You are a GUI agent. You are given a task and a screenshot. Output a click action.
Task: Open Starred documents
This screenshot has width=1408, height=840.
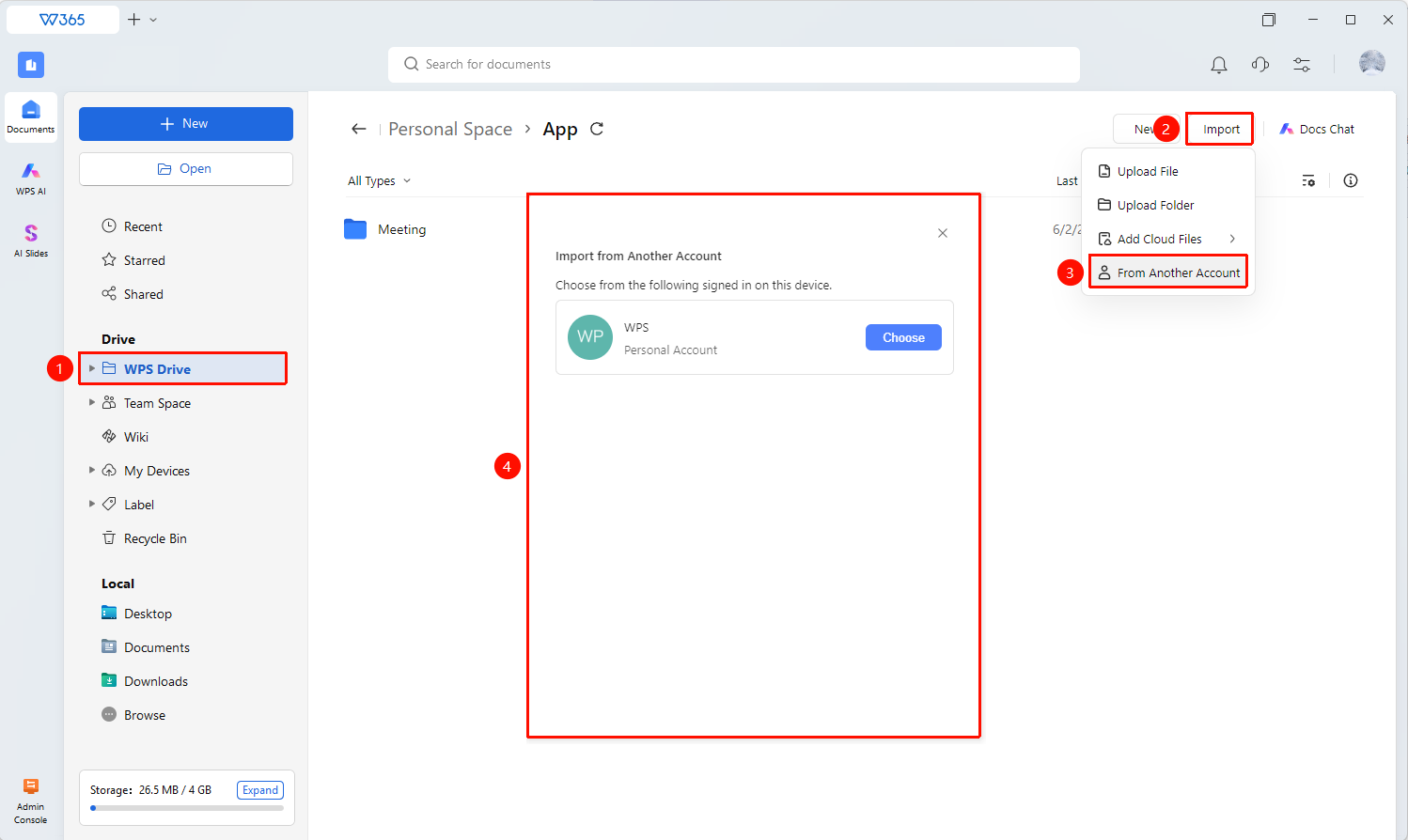[133, 260]
